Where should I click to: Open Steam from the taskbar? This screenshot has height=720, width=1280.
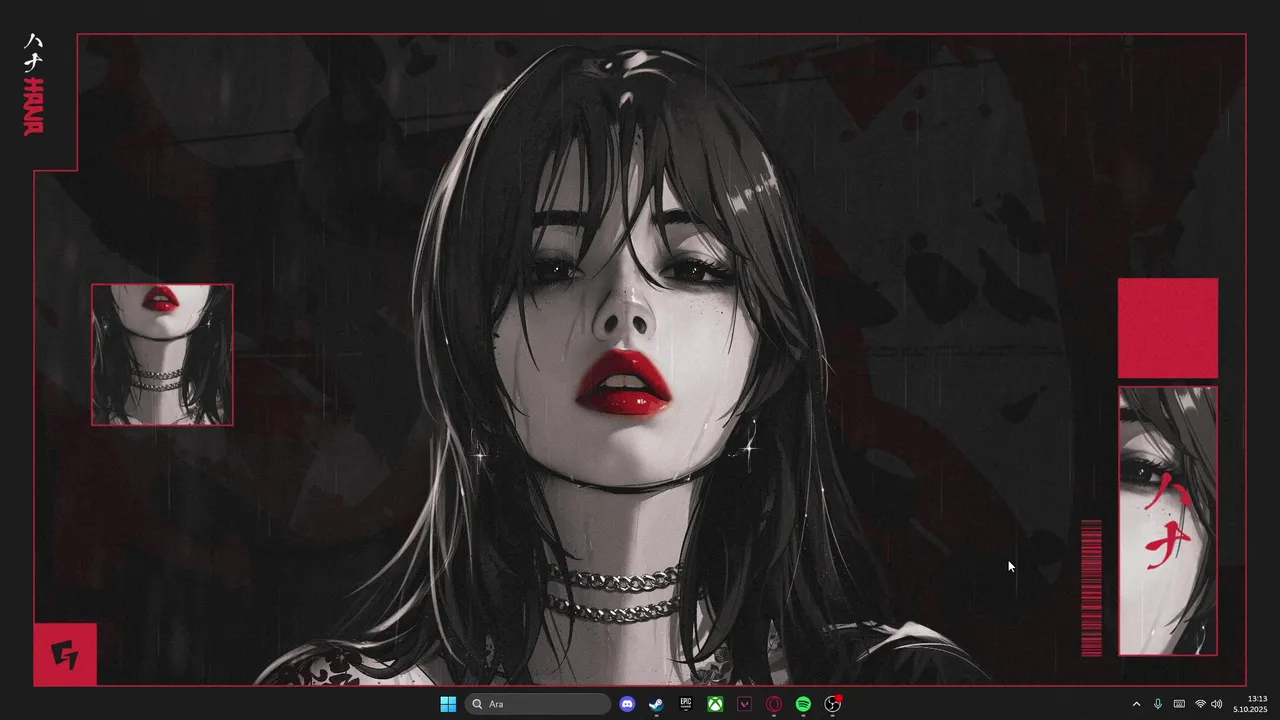[656, 704]
